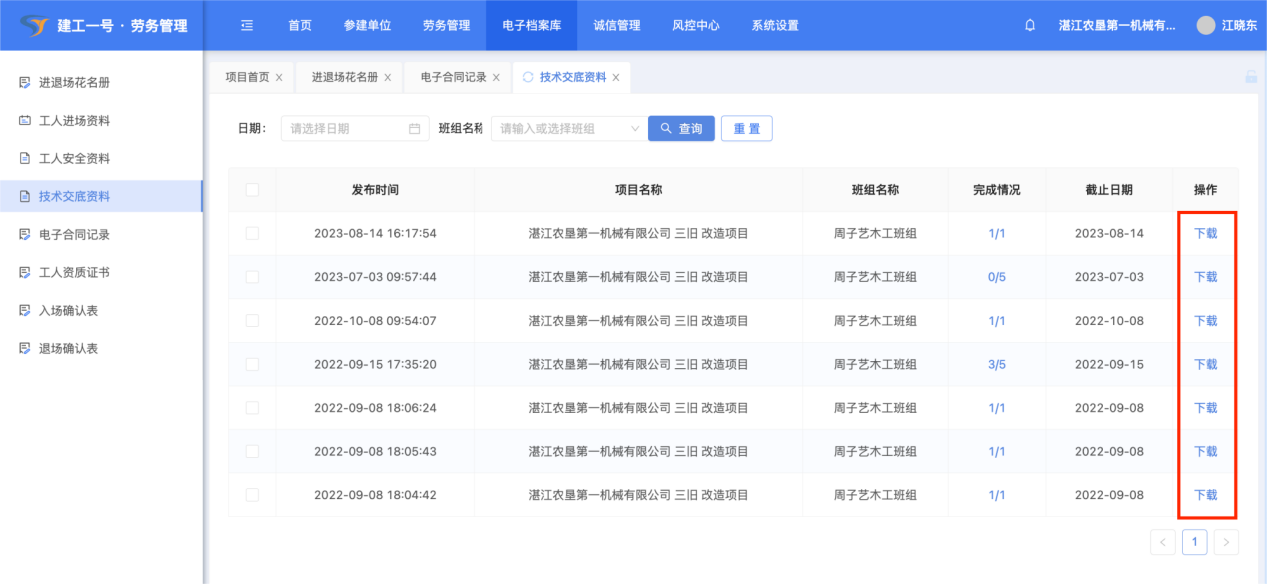
Task: Go to next page arrow in pagination
Action: point(1226,542)
